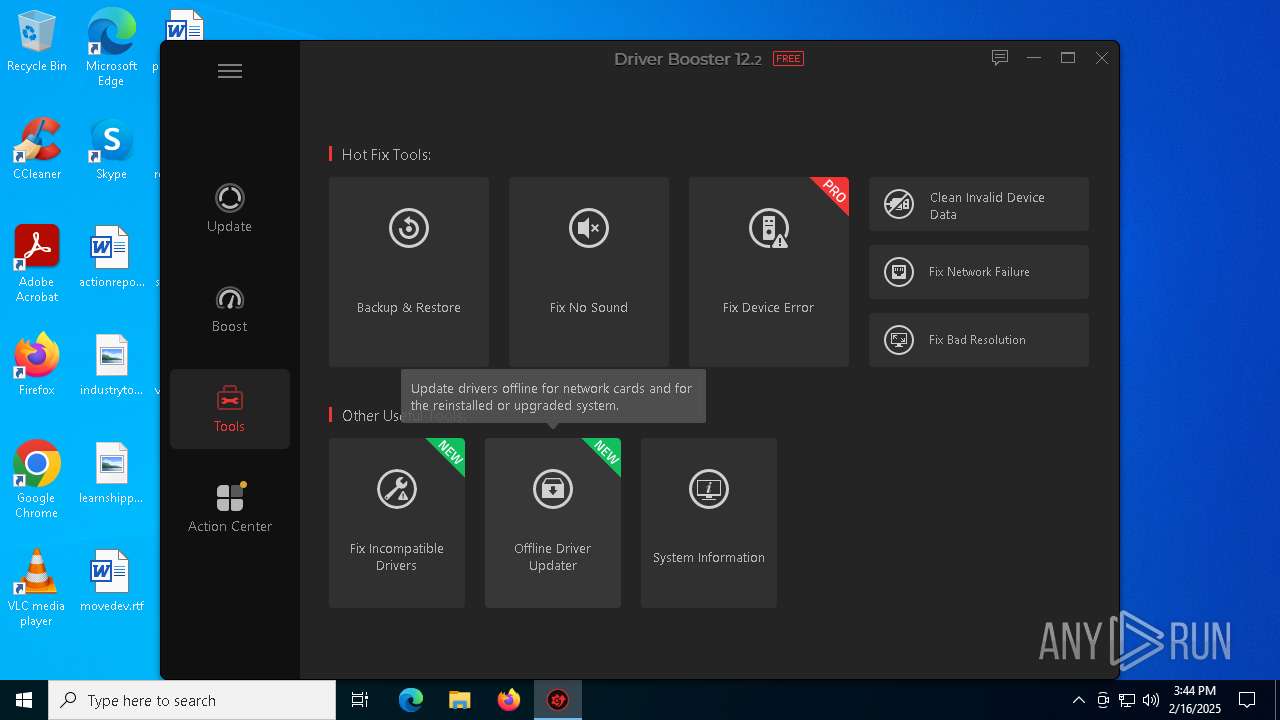Select the VLC media player desktop shortcut

coord(37,588)
